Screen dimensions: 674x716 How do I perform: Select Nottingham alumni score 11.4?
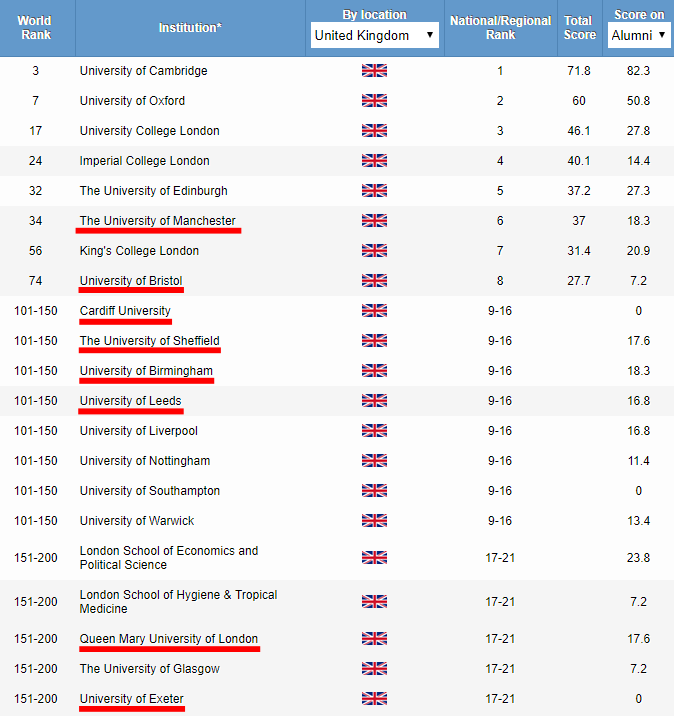tap(638, 461)
